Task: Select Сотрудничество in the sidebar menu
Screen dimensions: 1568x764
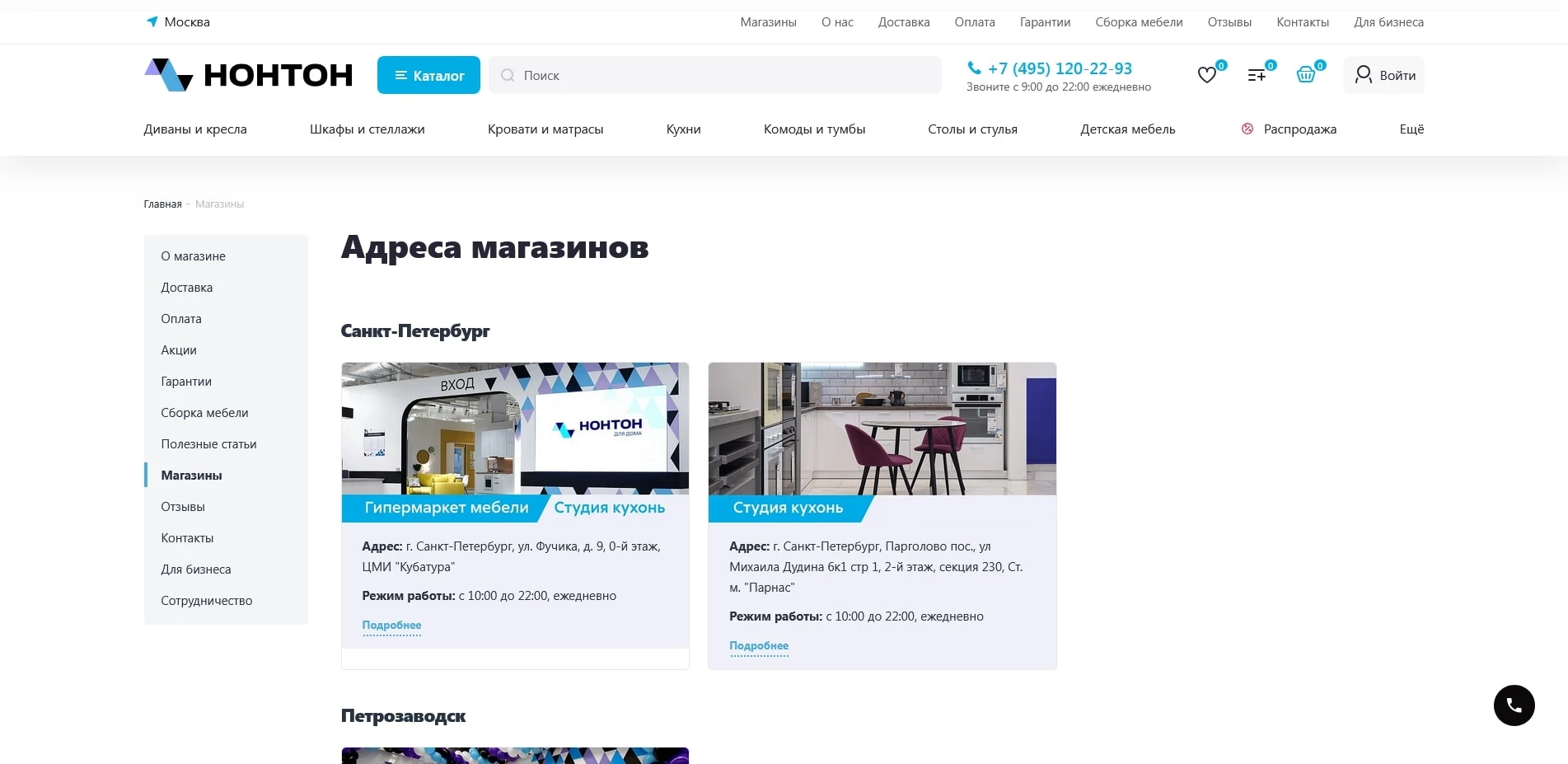Action: pyautogui.click(x=206, y=601)
